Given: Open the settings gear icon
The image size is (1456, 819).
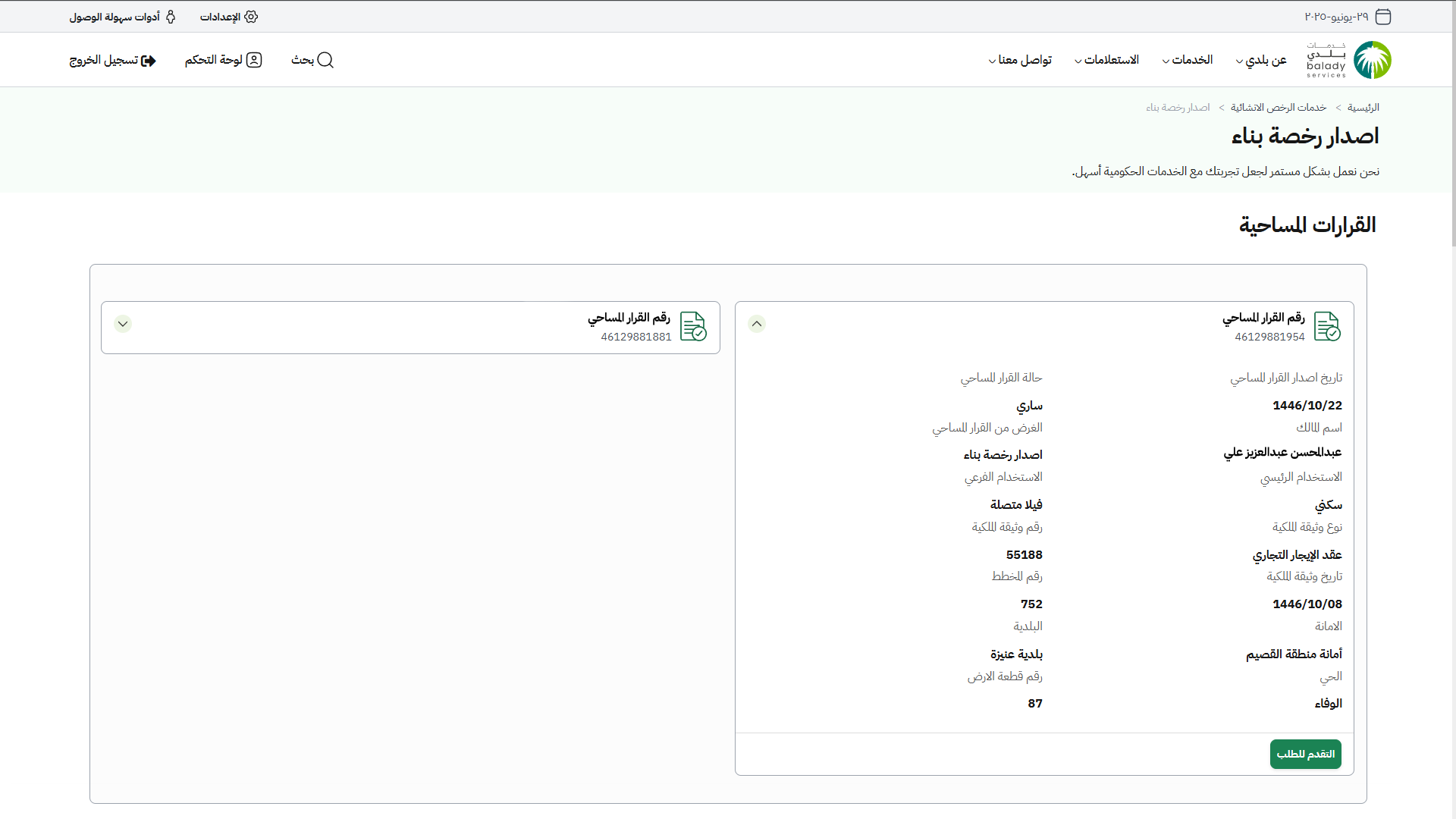Looking at the screenshot, I should (x=251, y=17).
